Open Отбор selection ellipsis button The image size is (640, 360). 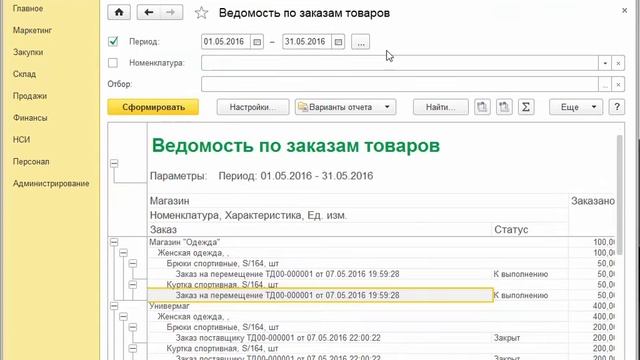click(605, 84)
